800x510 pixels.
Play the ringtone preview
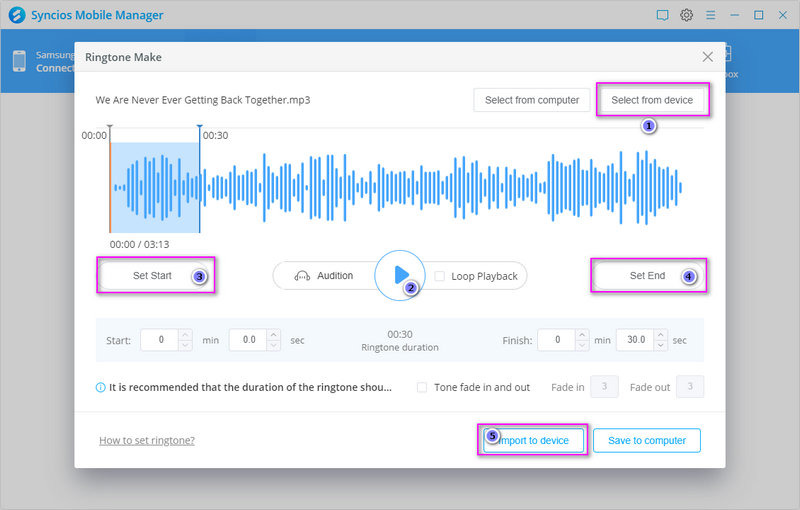(x=400, y=275)
